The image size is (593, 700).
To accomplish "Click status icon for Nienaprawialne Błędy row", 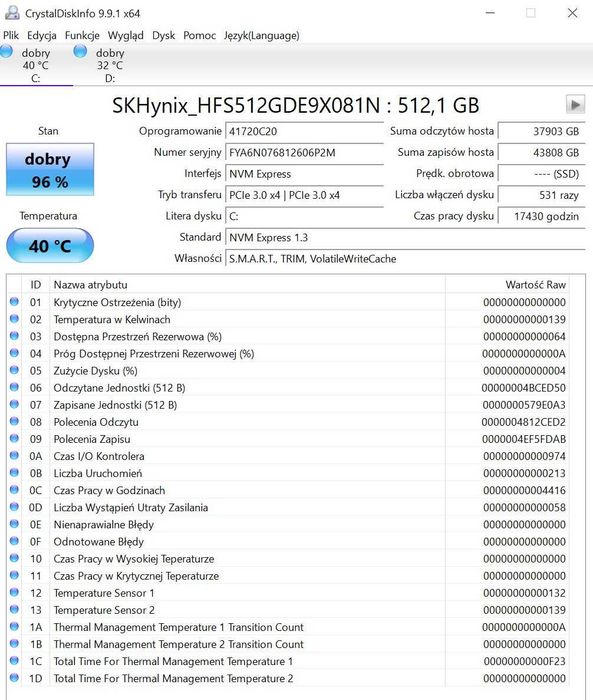I will 14,524.
